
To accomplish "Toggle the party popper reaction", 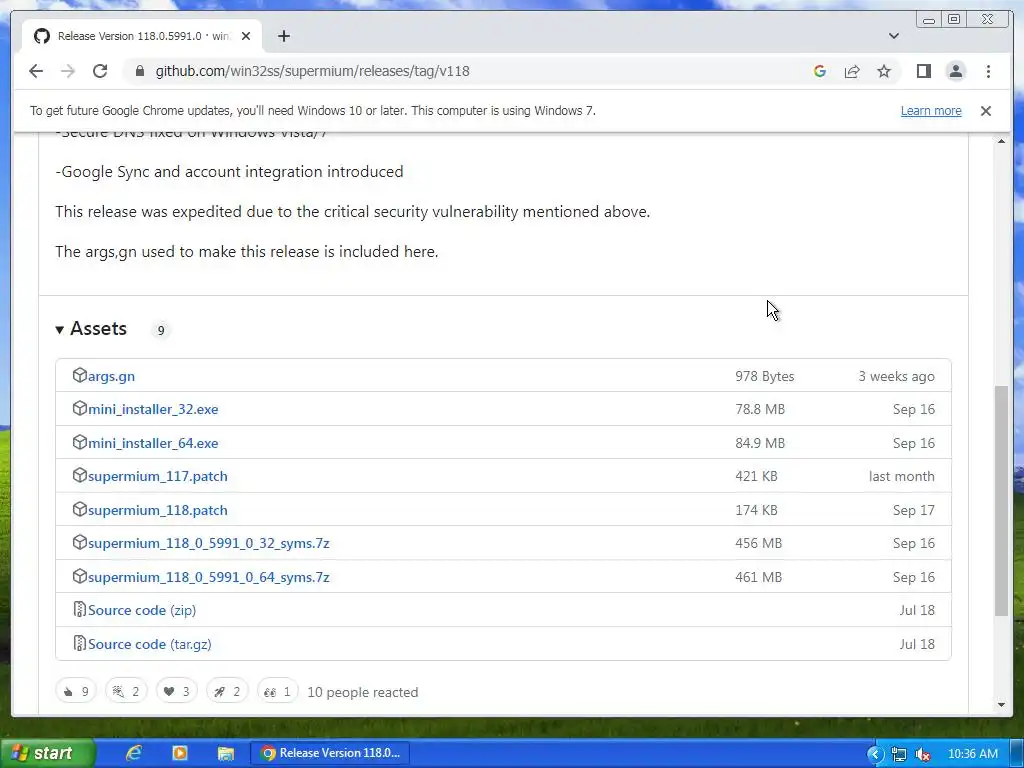I will coord(126,691).
